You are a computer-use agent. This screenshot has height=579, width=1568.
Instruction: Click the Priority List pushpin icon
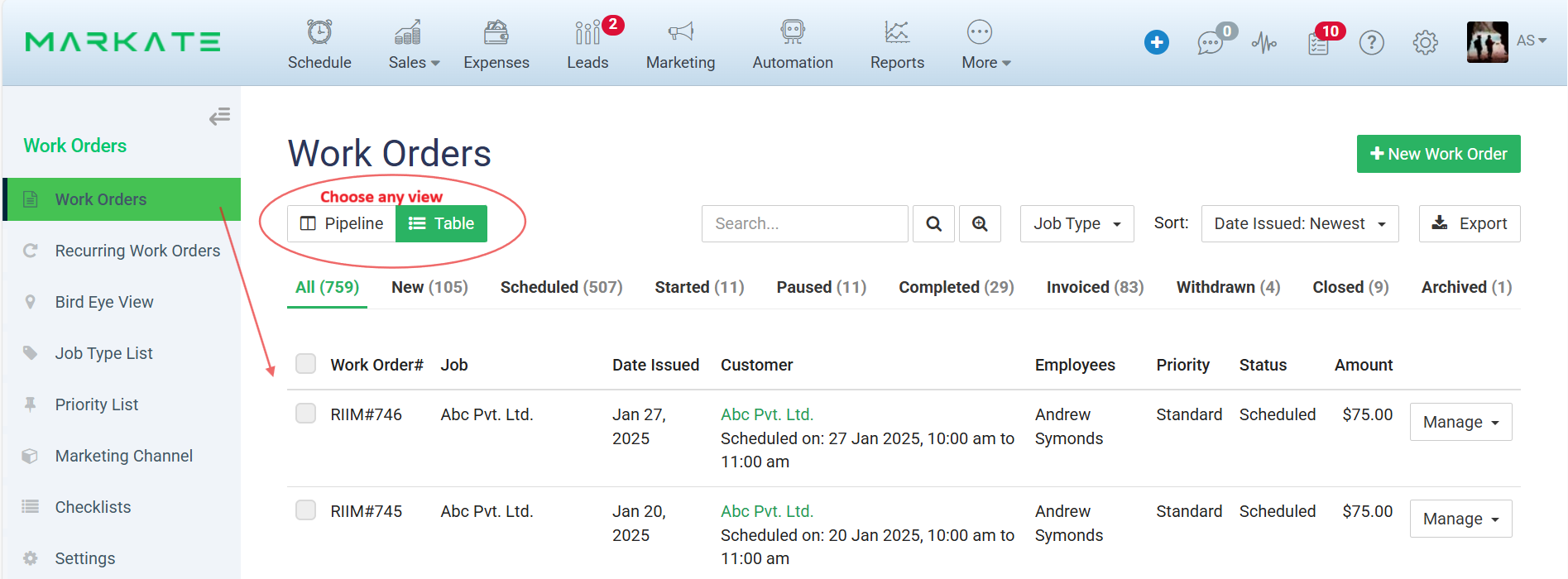click(31, 404)
